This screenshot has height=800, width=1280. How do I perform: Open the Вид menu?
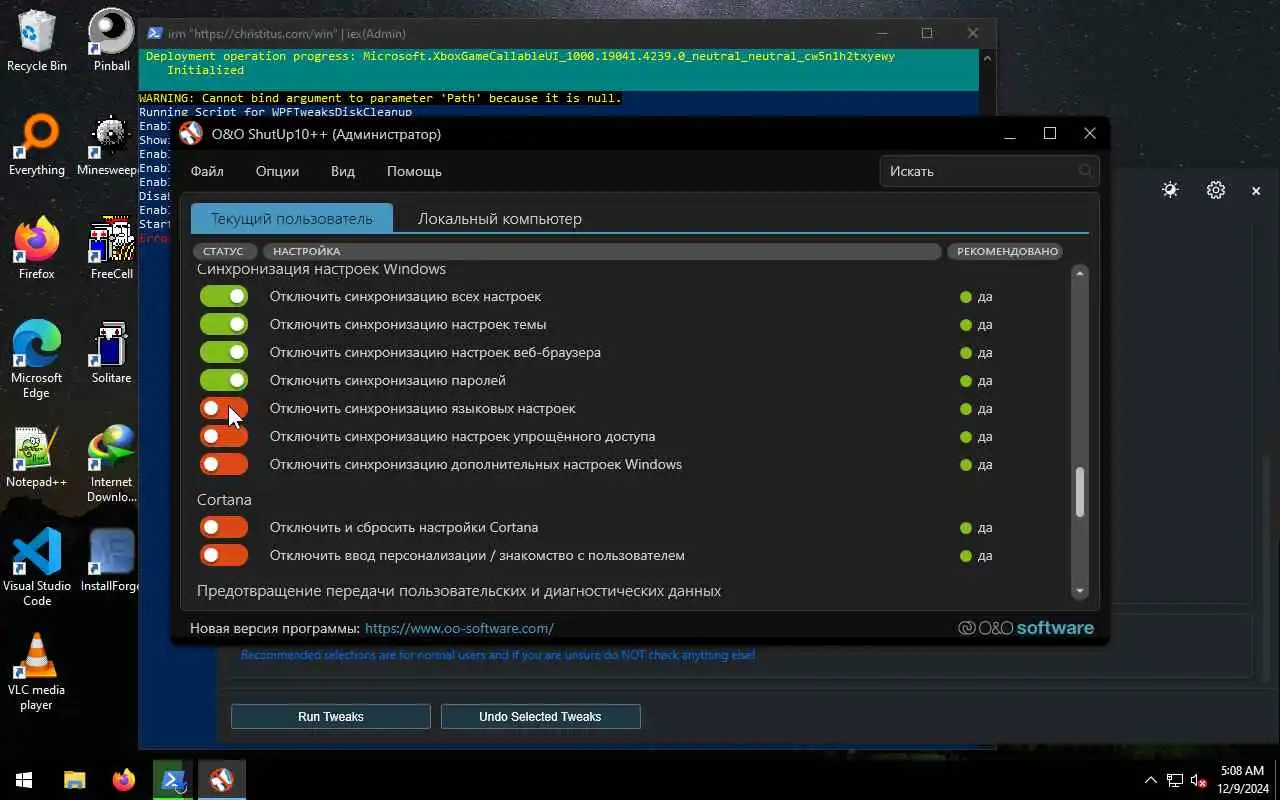tap(343, 171)
